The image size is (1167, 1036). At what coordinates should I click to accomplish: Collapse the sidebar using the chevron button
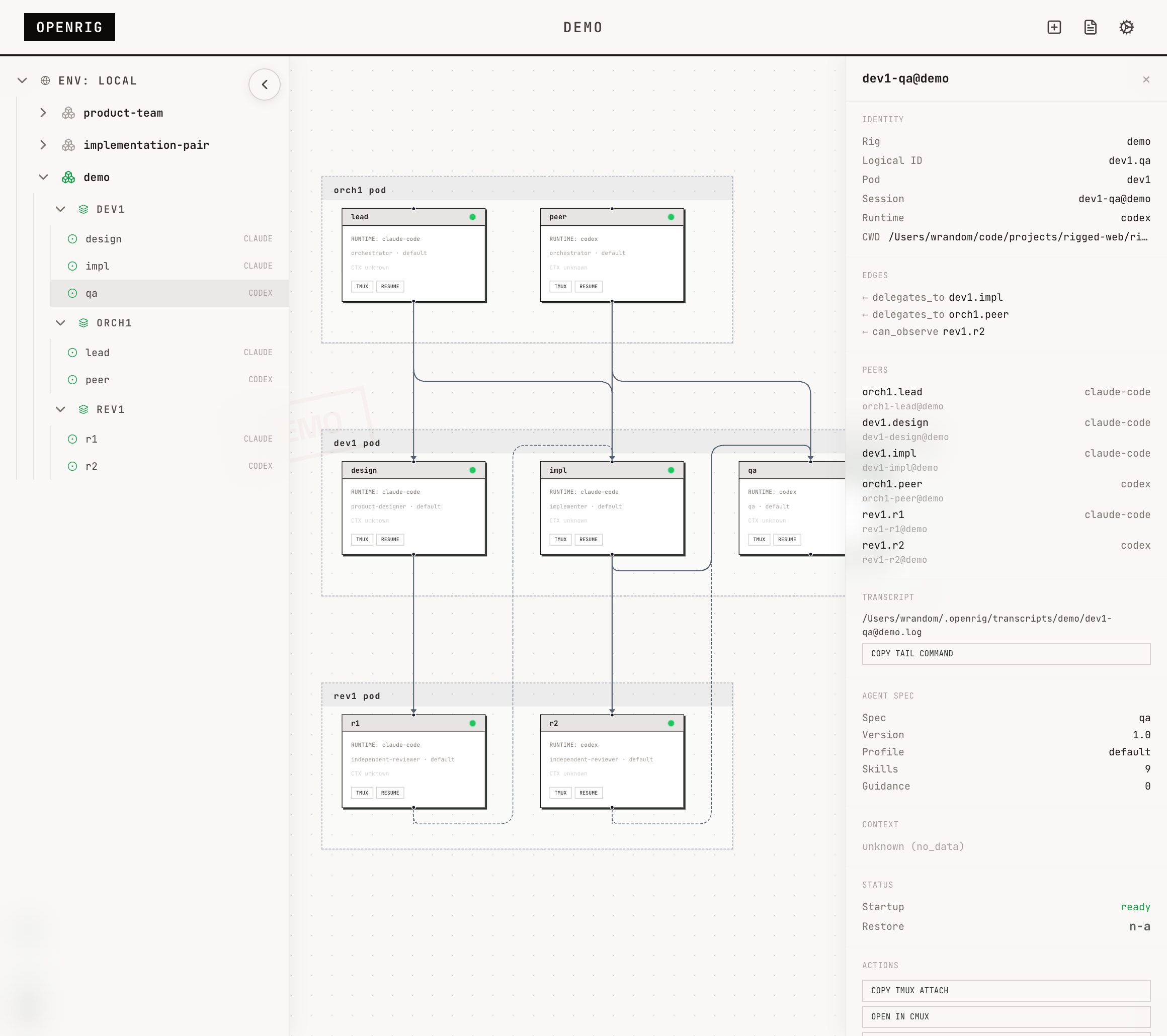tap(265, 84)
